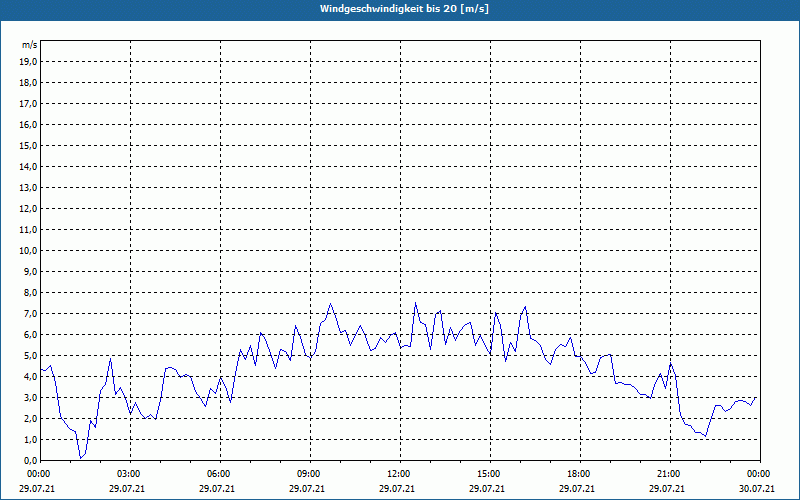Click the 0,0 axis value
The image size is (800, 500).
tap(30, 461)
